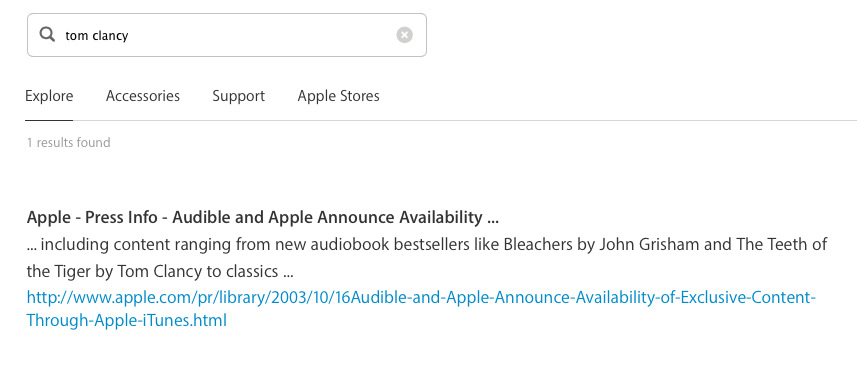Image resolution: width=857 pixels, height=371 pixels.
Task: Select the Explore tab
Action: click(49, 96)
